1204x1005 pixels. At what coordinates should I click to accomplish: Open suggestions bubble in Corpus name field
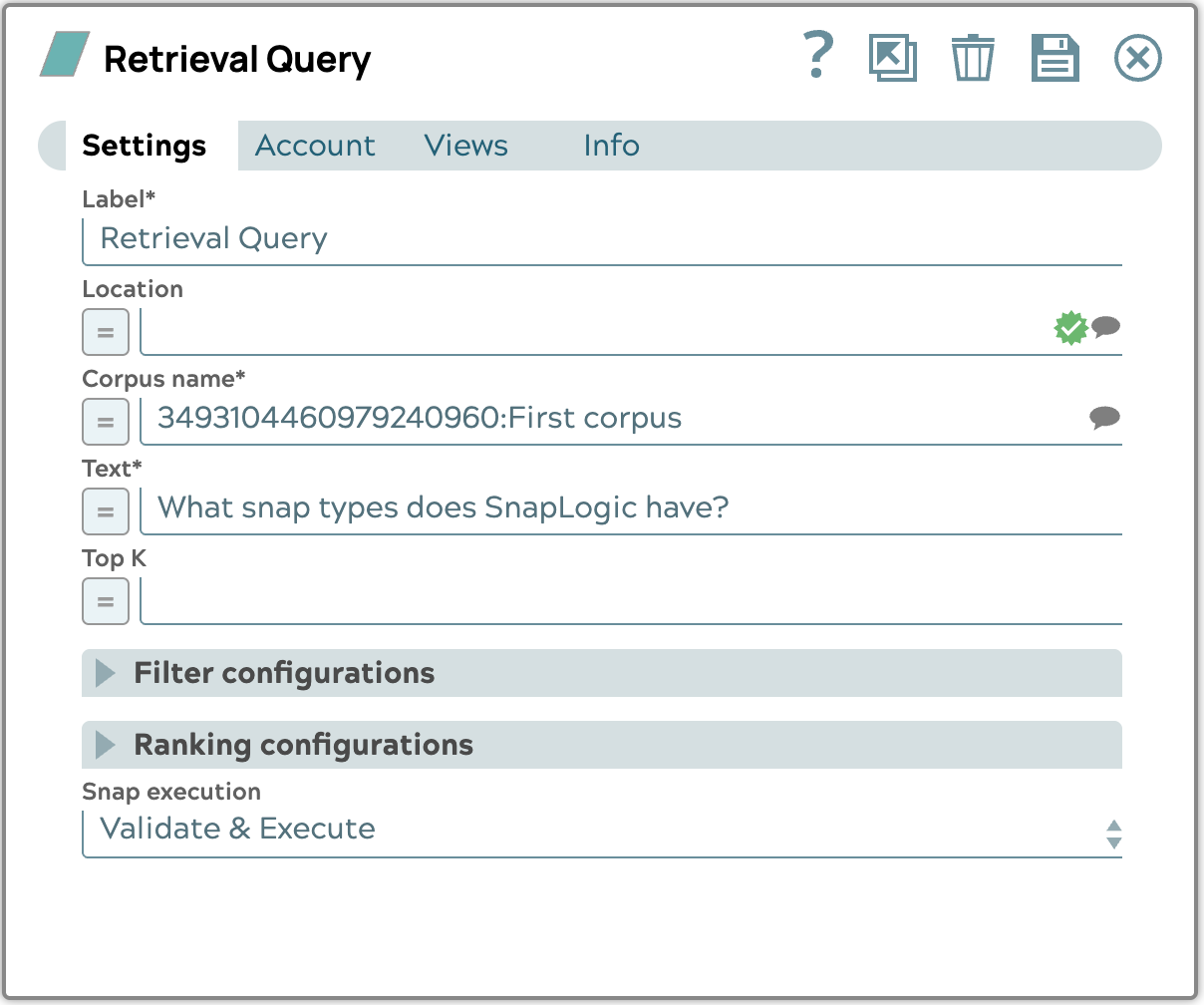[x=1104, y=418]
